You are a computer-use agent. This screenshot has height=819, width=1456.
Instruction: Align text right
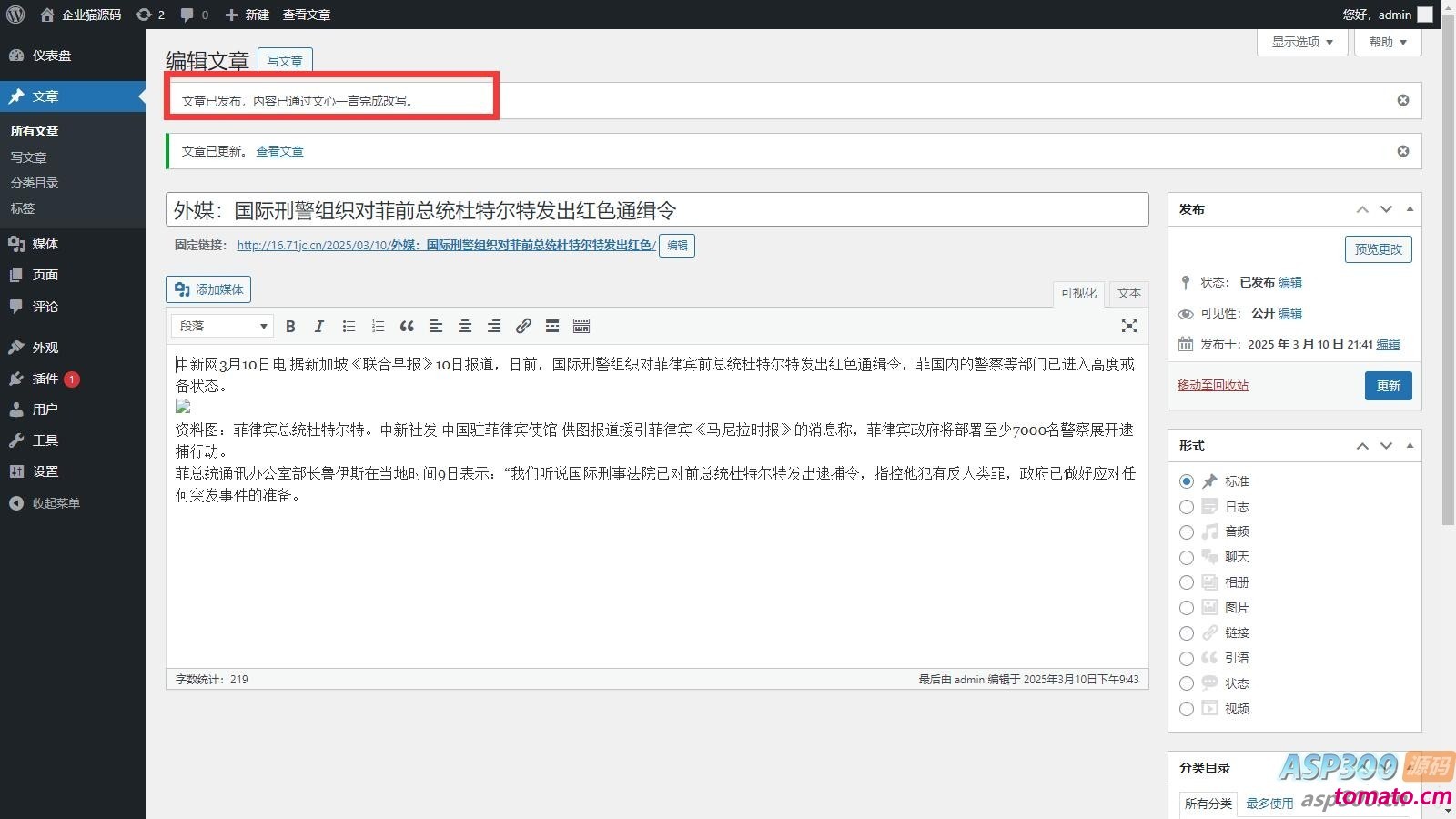(494, 326)
